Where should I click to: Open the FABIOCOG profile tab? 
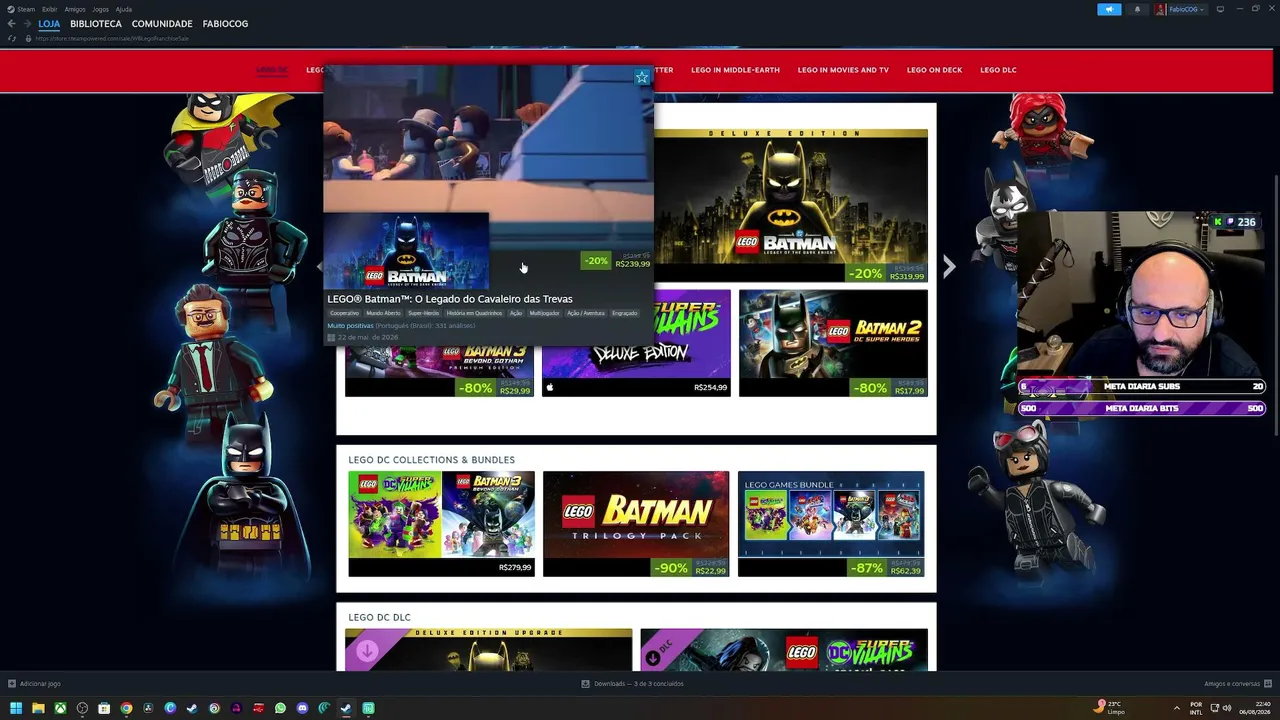point(225,24)
